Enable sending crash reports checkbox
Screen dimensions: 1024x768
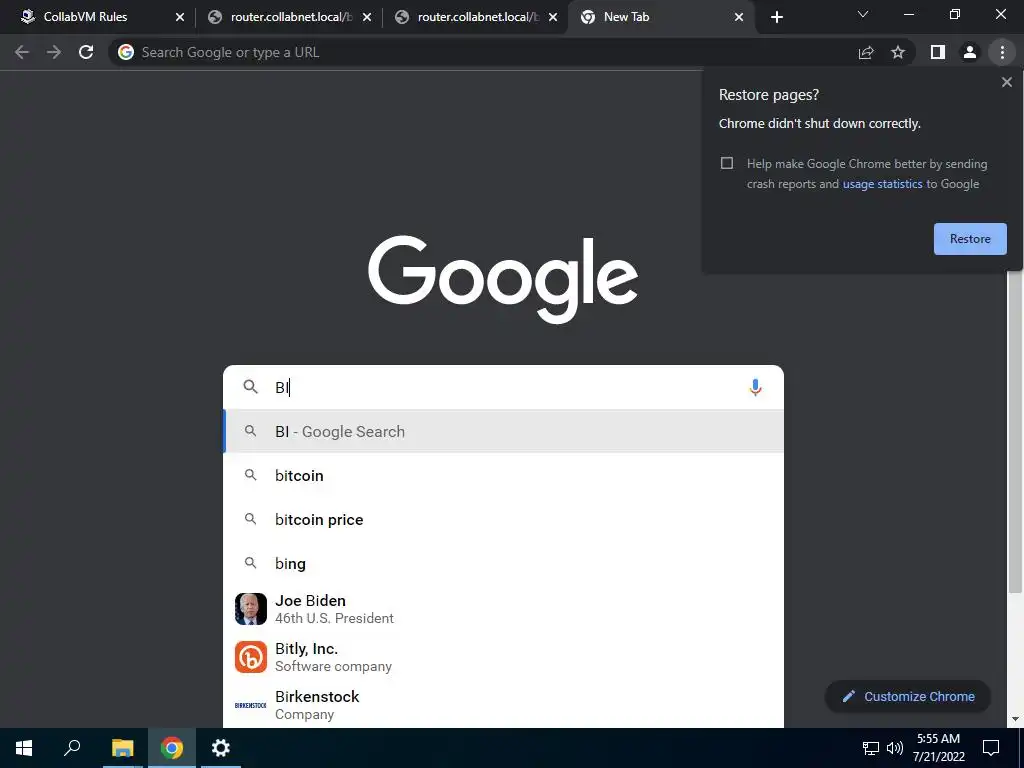coord(726,163)
